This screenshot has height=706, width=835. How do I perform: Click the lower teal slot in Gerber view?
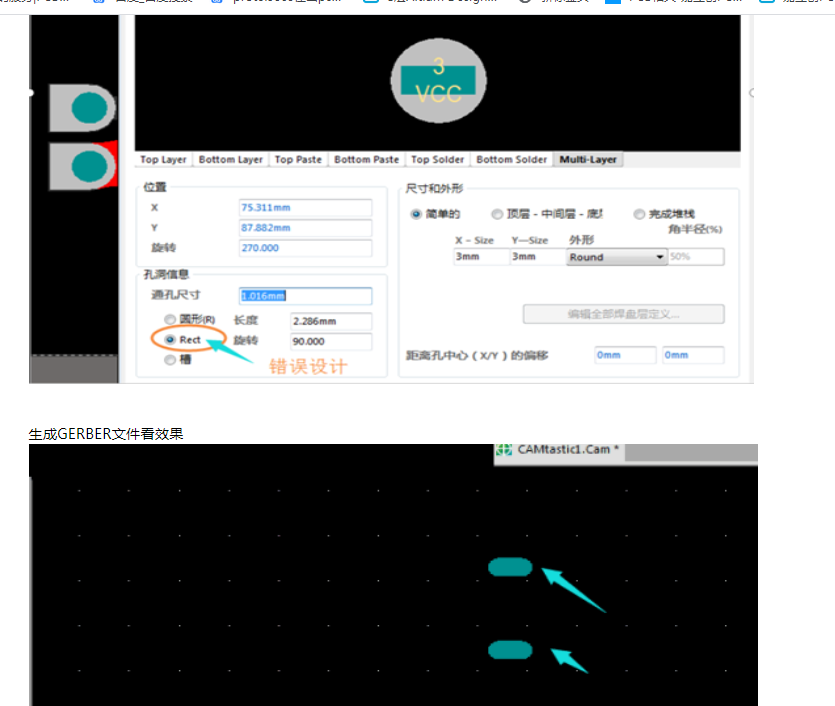[x=510, y=650]
